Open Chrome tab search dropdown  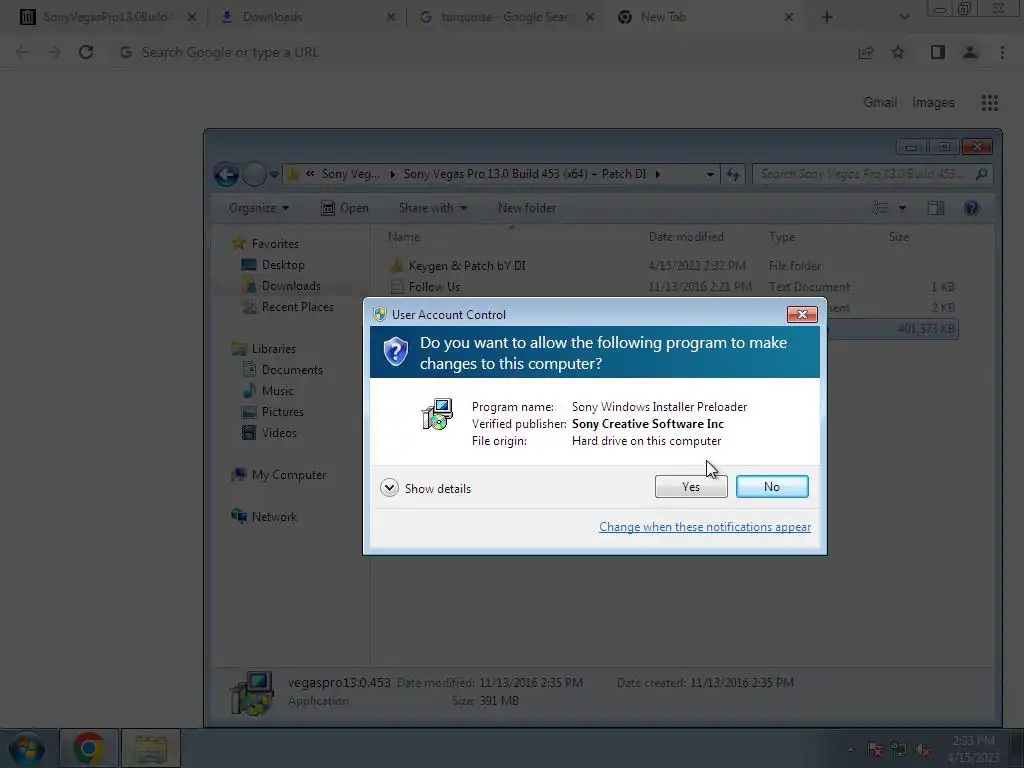tap(904, 17)
